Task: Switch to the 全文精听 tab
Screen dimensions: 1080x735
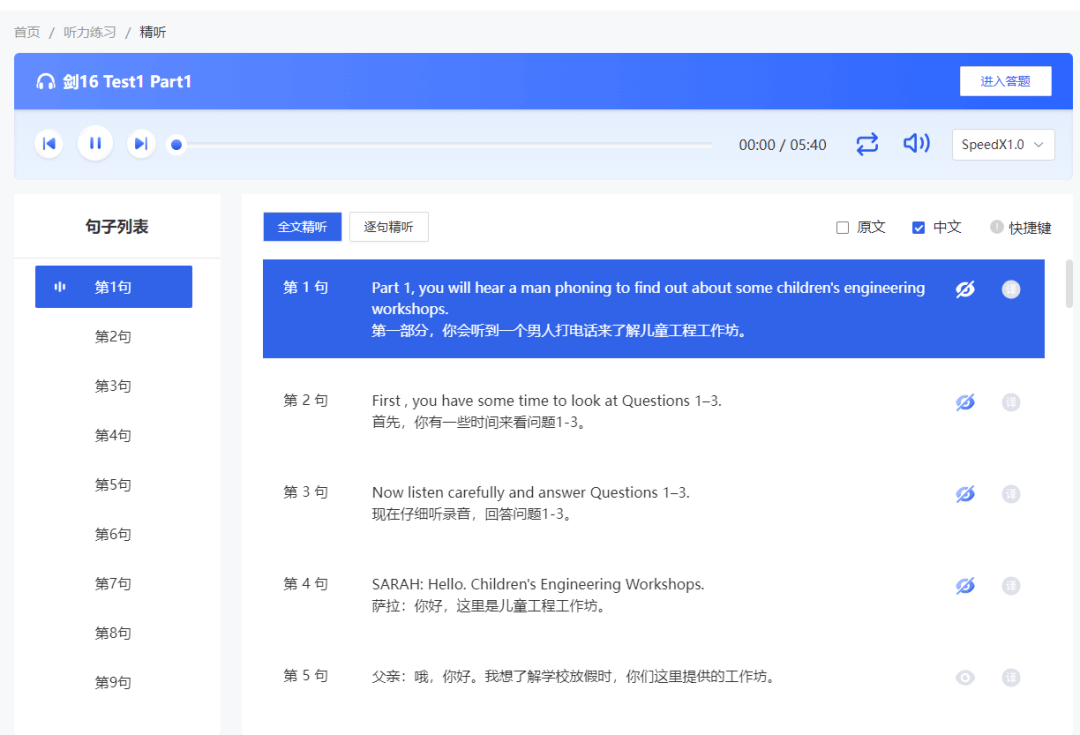Action: pyautogui.click(x=302, y=227)
